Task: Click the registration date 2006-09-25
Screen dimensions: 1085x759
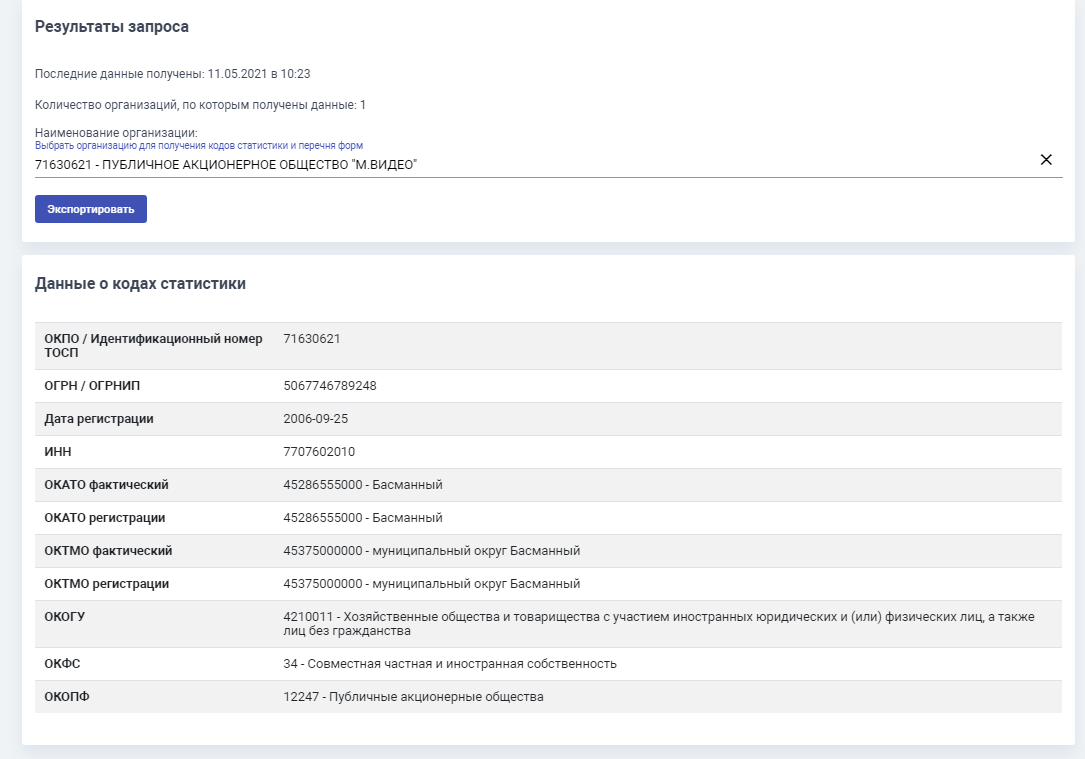Action: (316, 419)
